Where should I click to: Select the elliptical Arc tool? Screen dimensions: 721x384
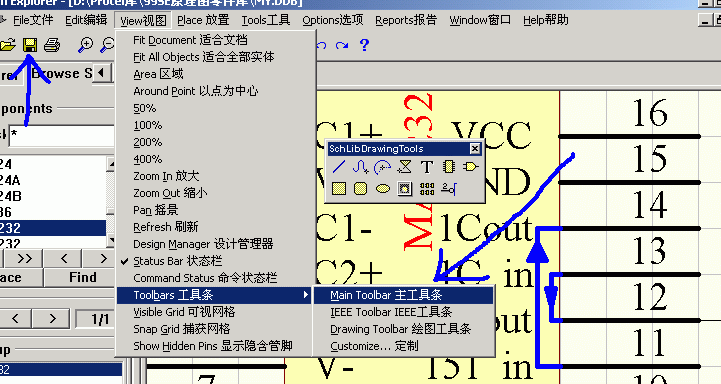(x=383, y=166)
